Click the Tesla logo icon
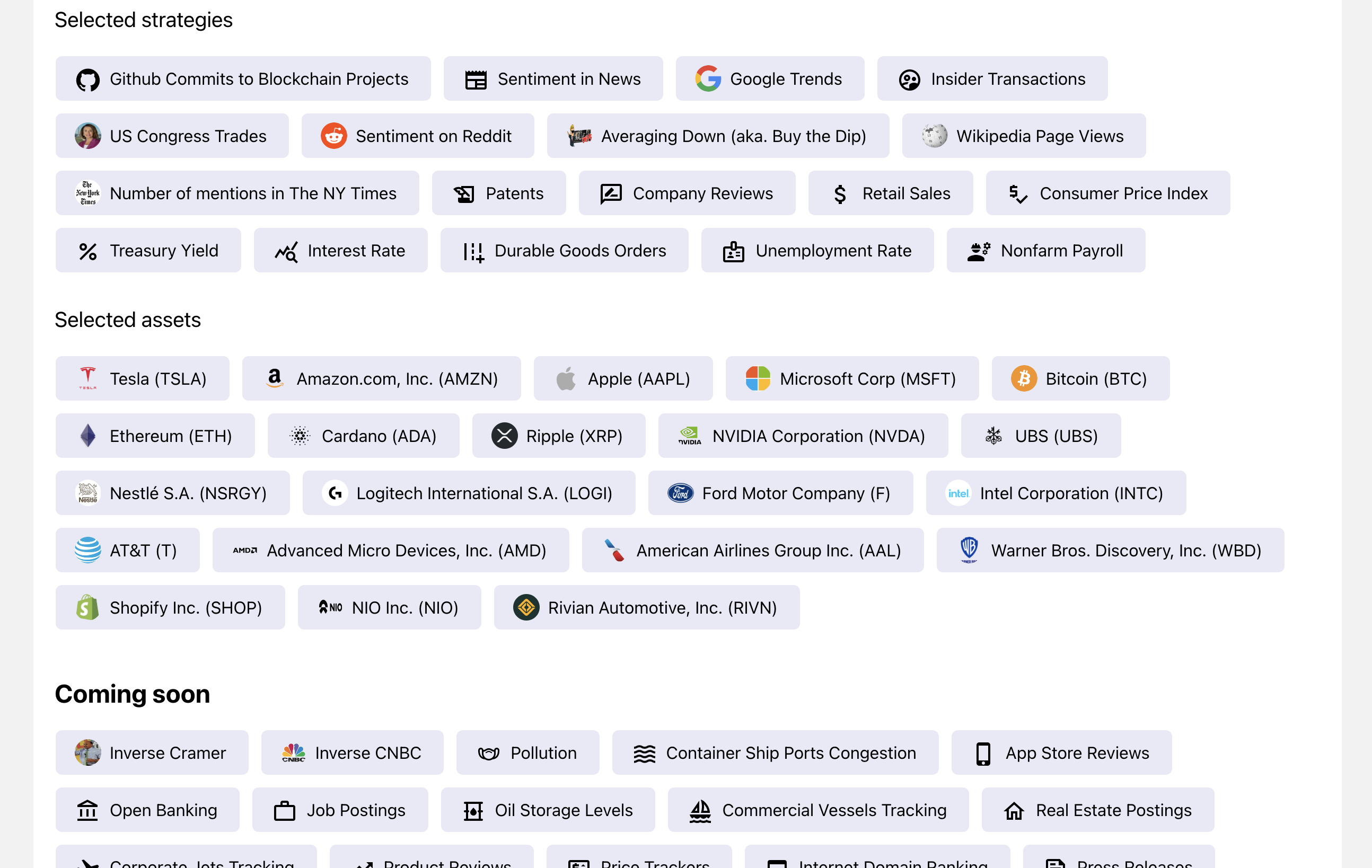This screenshot has width=1372, height=868. [x=88, y=379]
